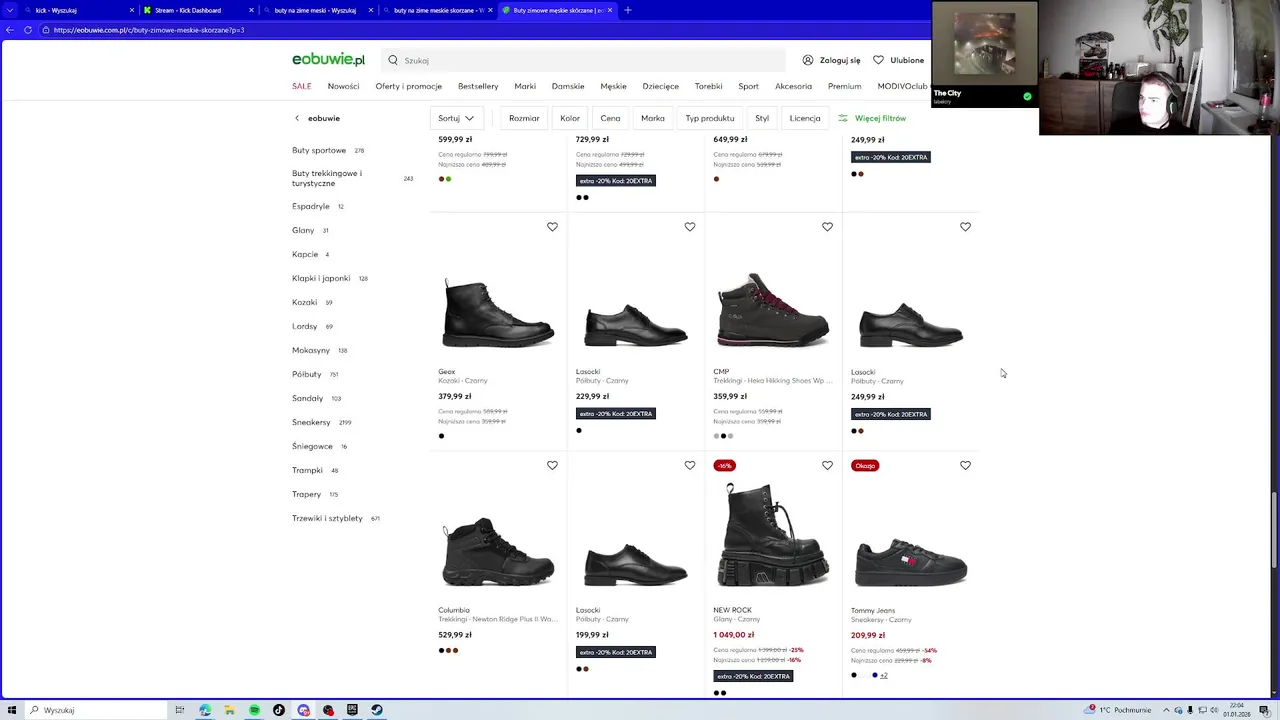The width and height of the screenshot is (1280, 720).
Task: Expand the Styl filter
Action: [x=762, y=118]
